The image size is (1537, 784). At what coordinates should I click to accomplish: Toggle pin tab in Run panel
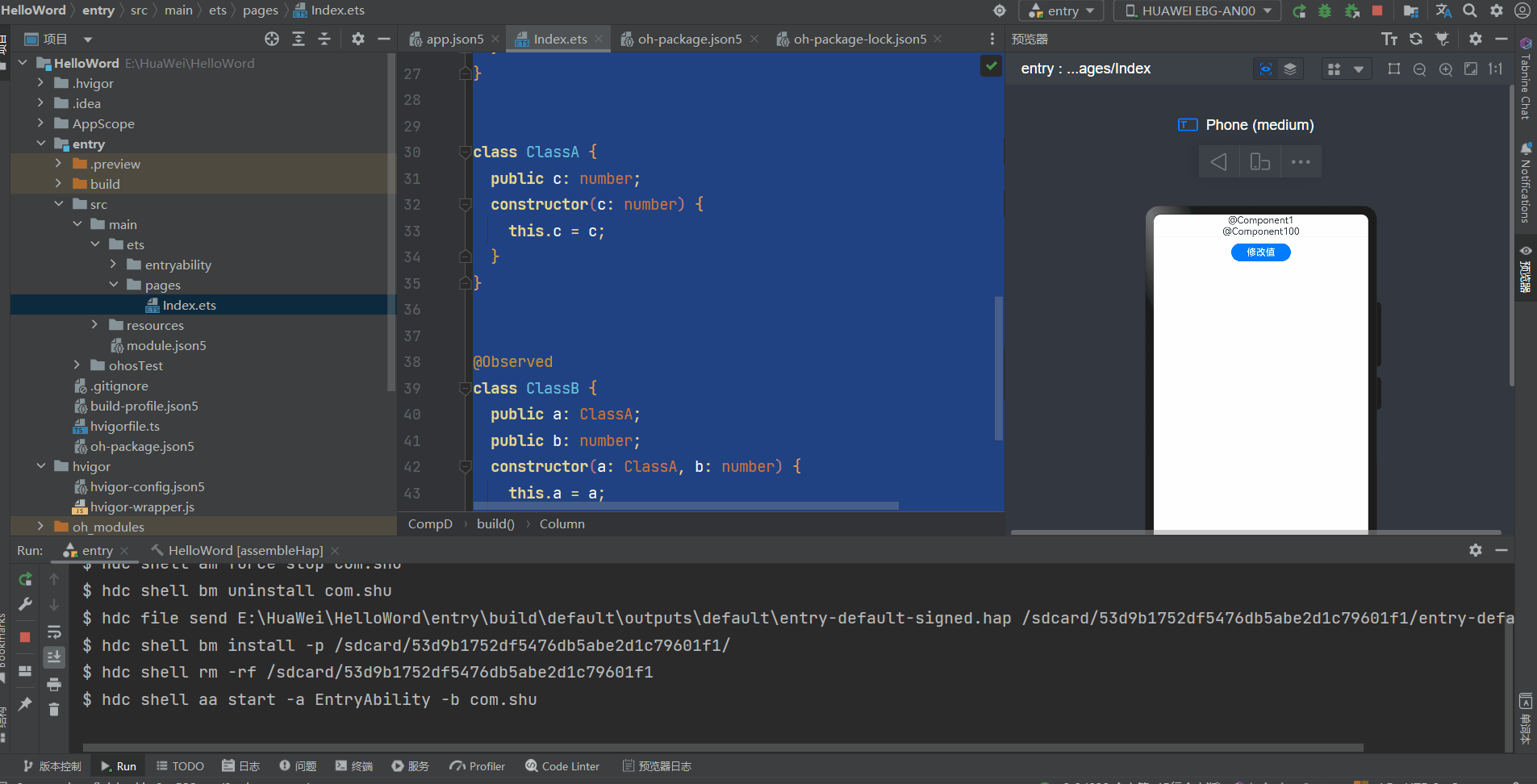click(x=25, y=704)
